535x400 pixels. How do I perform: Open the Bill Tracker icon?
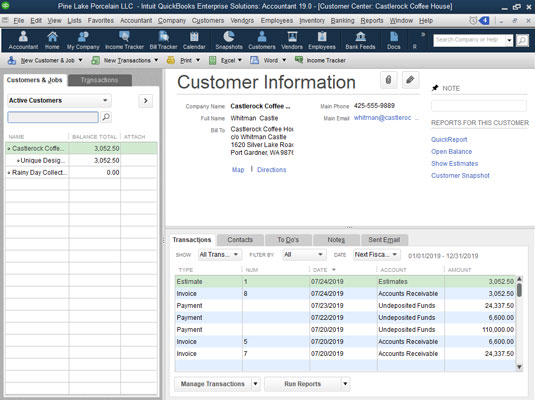coord(163,40)
